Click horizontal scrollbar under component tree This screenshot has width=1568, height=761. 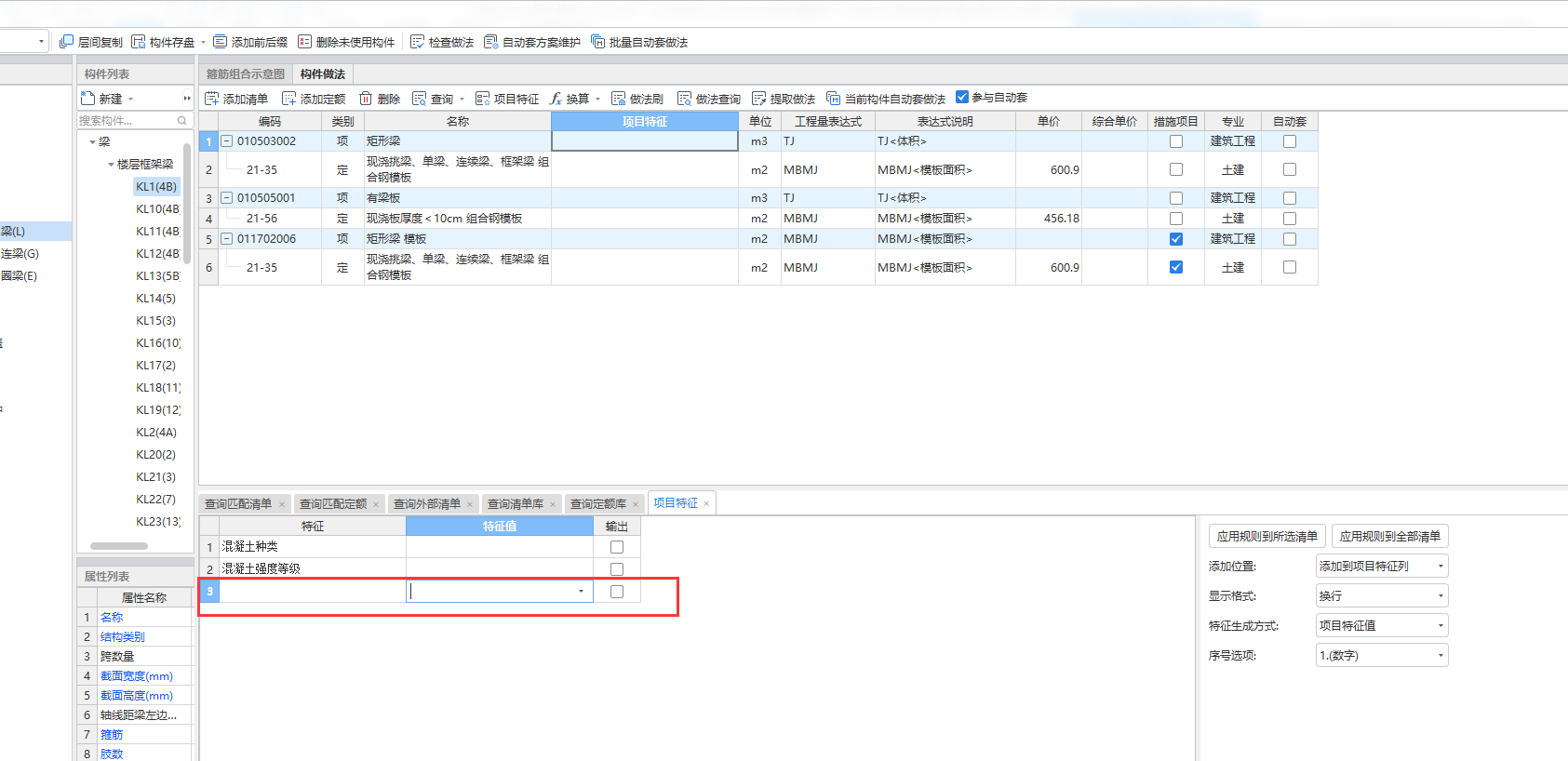pyautogui.click(x=119, y=546)
